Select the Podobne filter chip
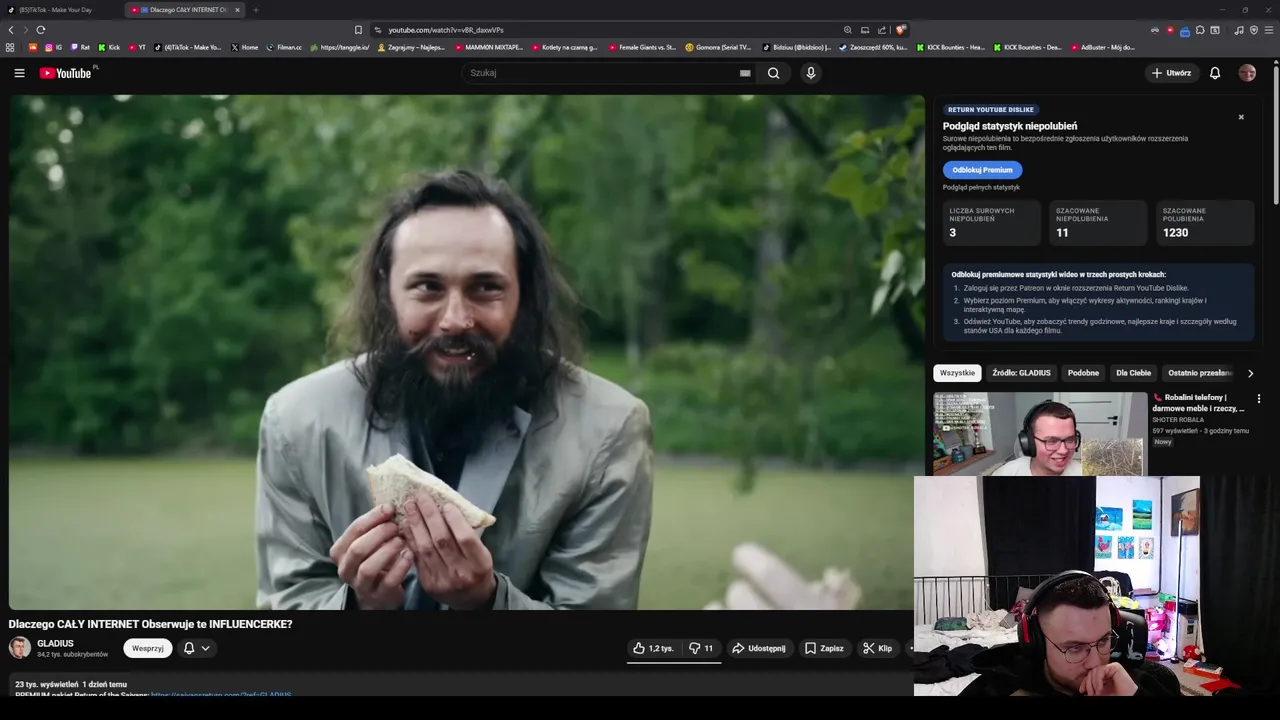 click(x=1083, y=373)
